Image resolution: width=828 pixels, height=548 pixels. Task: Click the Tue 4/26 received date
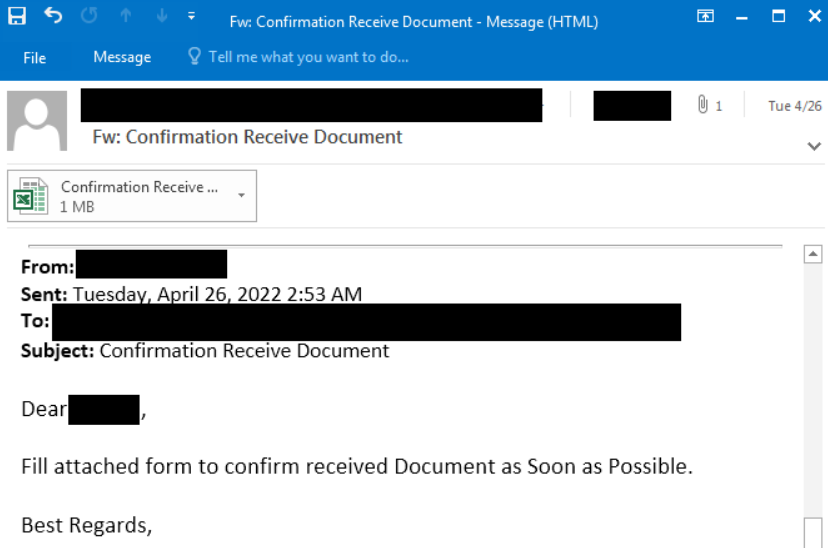pos(794,106)
